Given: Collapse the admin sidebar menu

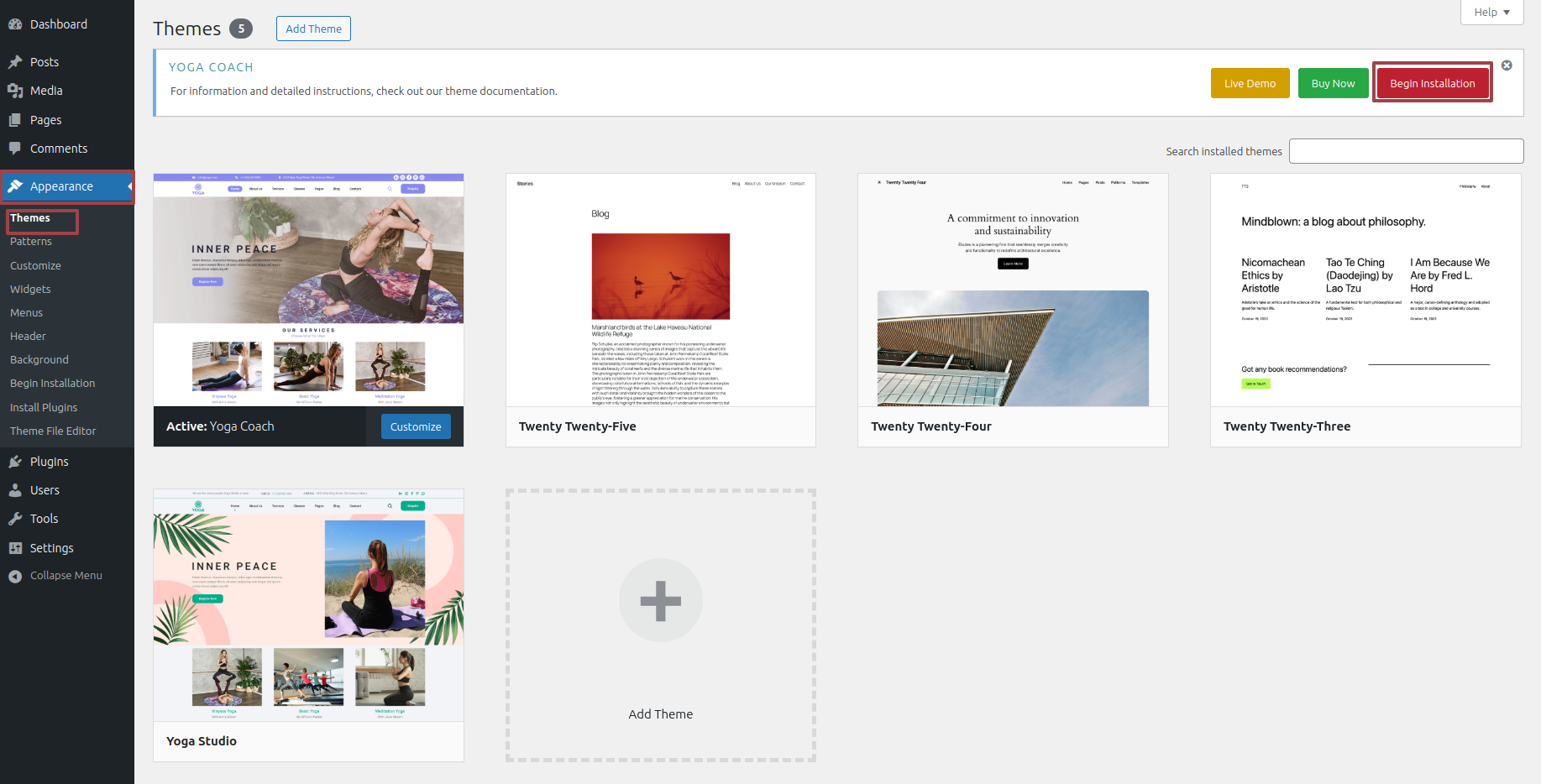Looking at the screenshot, I should (x=67, y=576).
